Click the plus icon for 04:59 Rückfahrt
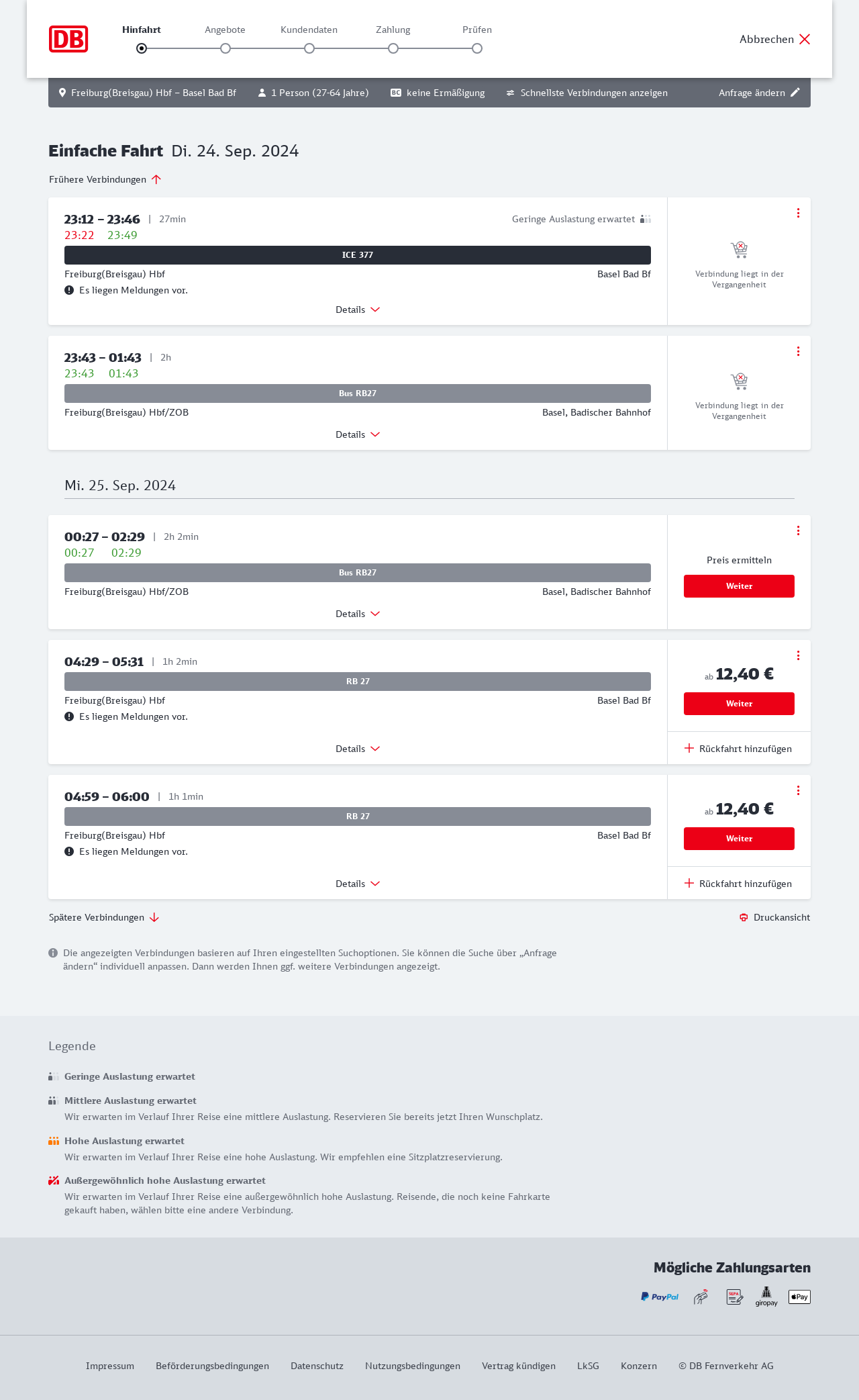 coord(689,883)
